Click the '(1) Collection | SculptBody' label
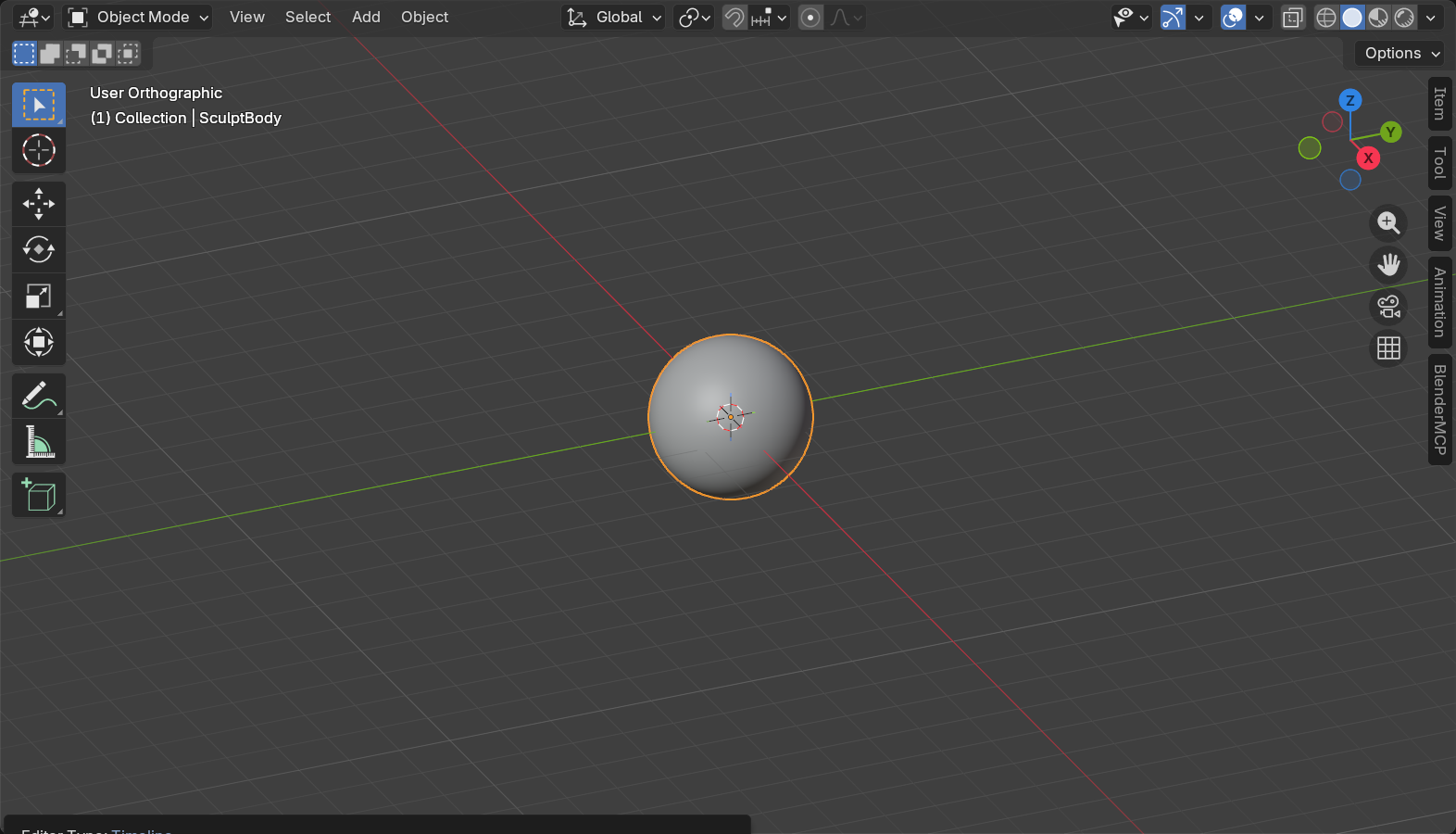Image resolution: width=1456 pixels, height=834 pixels. [x=185, y=118]
